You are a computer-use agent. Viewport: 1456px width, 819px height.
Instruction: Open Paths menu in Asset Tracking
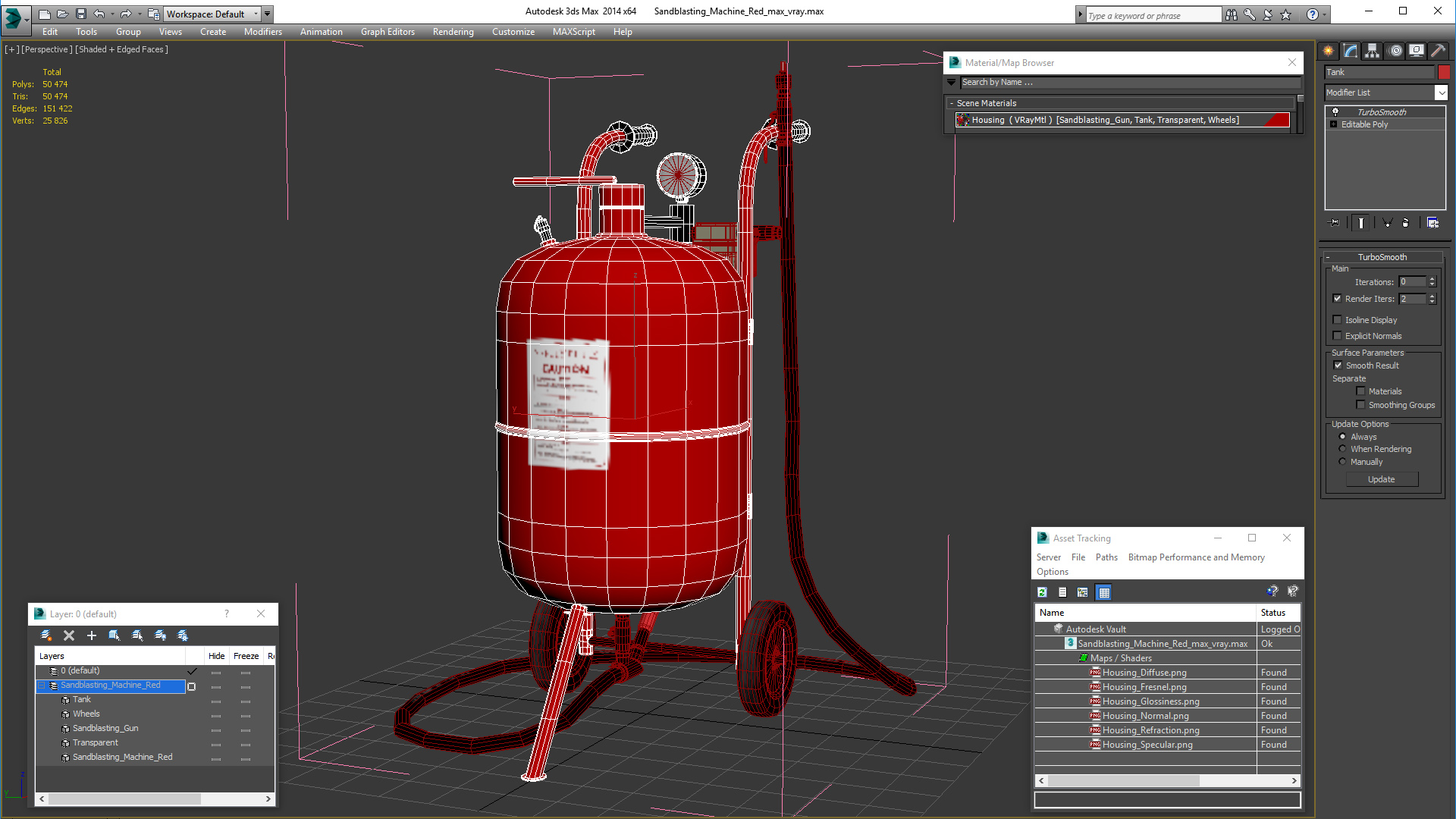click(1106, 557)
